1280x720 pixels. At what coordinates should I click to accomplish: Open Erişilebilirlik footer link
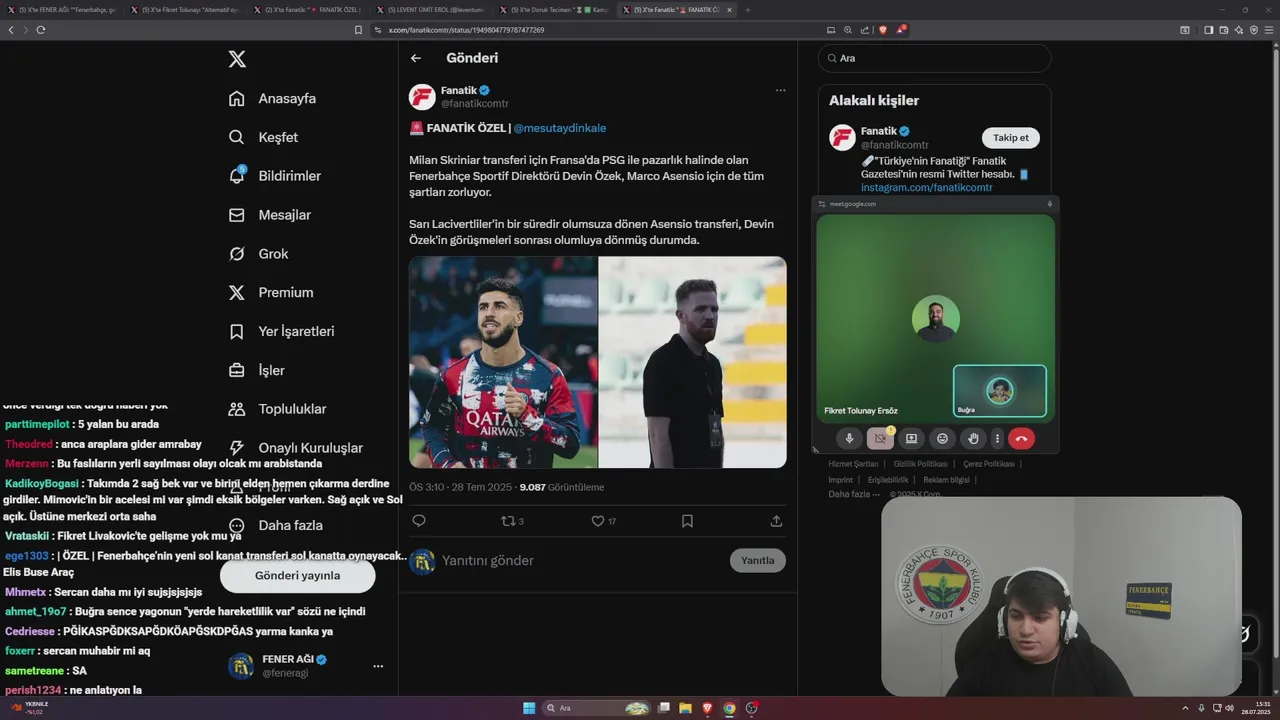click(888, 480)
